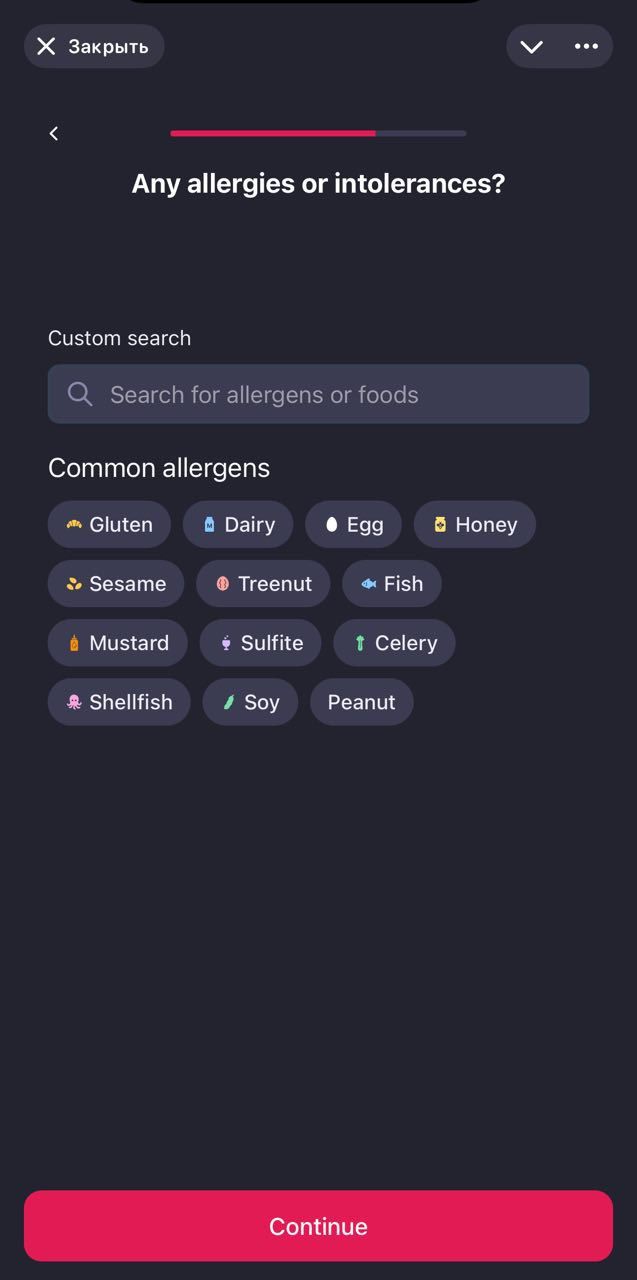Click the magnifying glass search icon
The height and width of the screenshot is (1280, 637).
pyautogui.click(x=79, y=394)
